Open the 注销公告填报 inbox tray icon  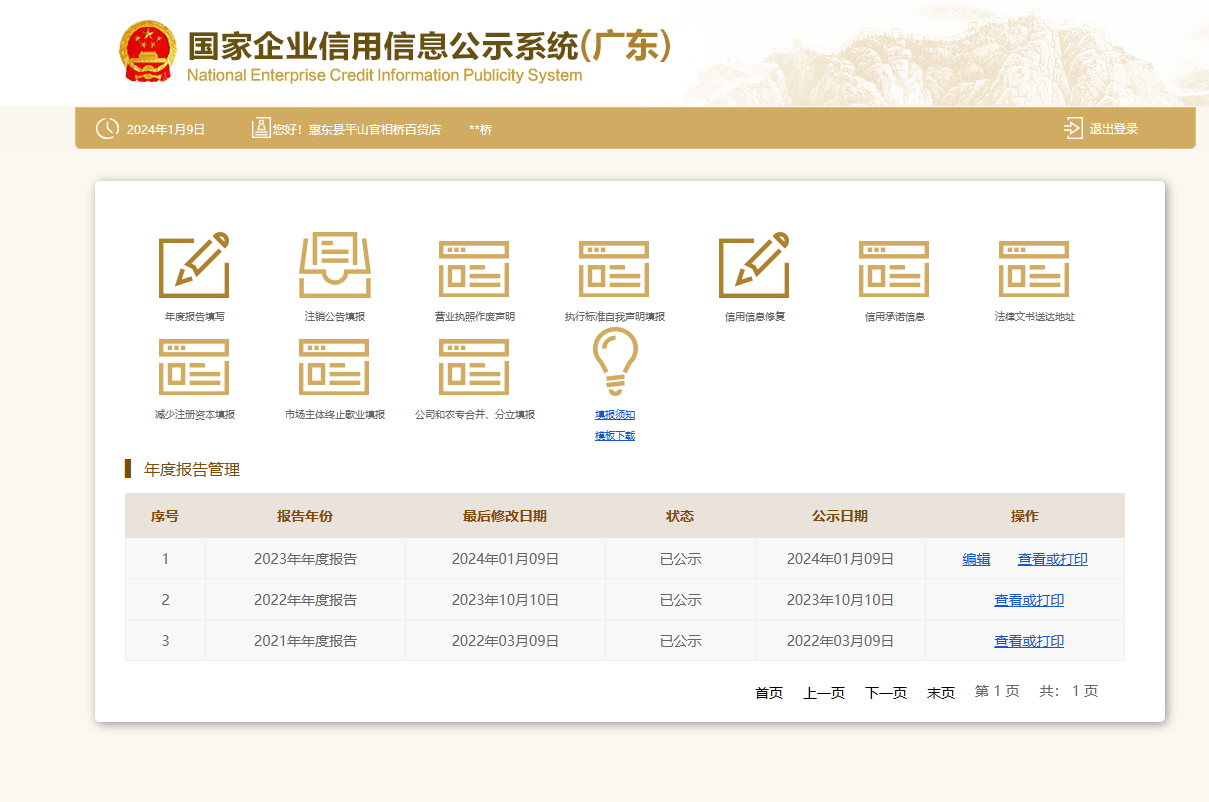pos(335,265)
